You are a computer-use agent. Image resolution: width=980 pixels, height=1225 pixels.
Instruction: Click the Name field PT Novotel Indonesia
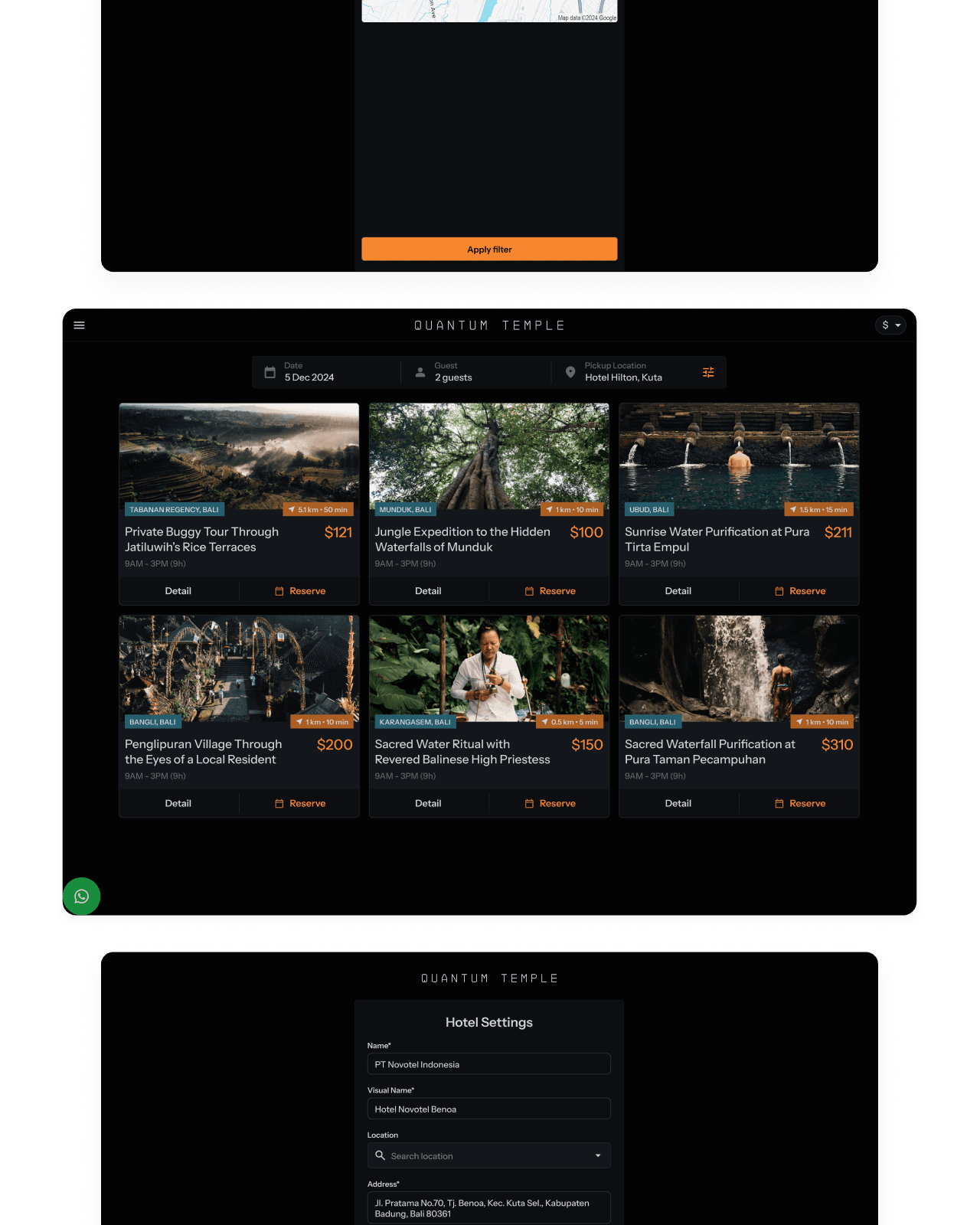tap(489, 1064)
